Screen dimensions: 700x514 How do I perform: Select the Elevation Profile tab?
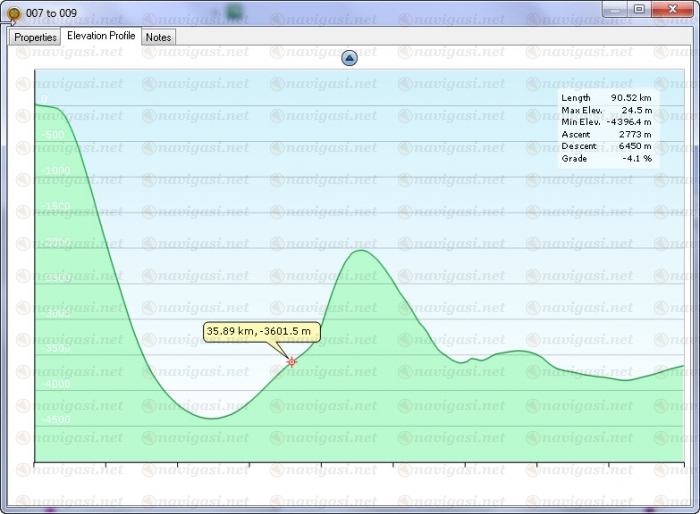tap(101, 36)
